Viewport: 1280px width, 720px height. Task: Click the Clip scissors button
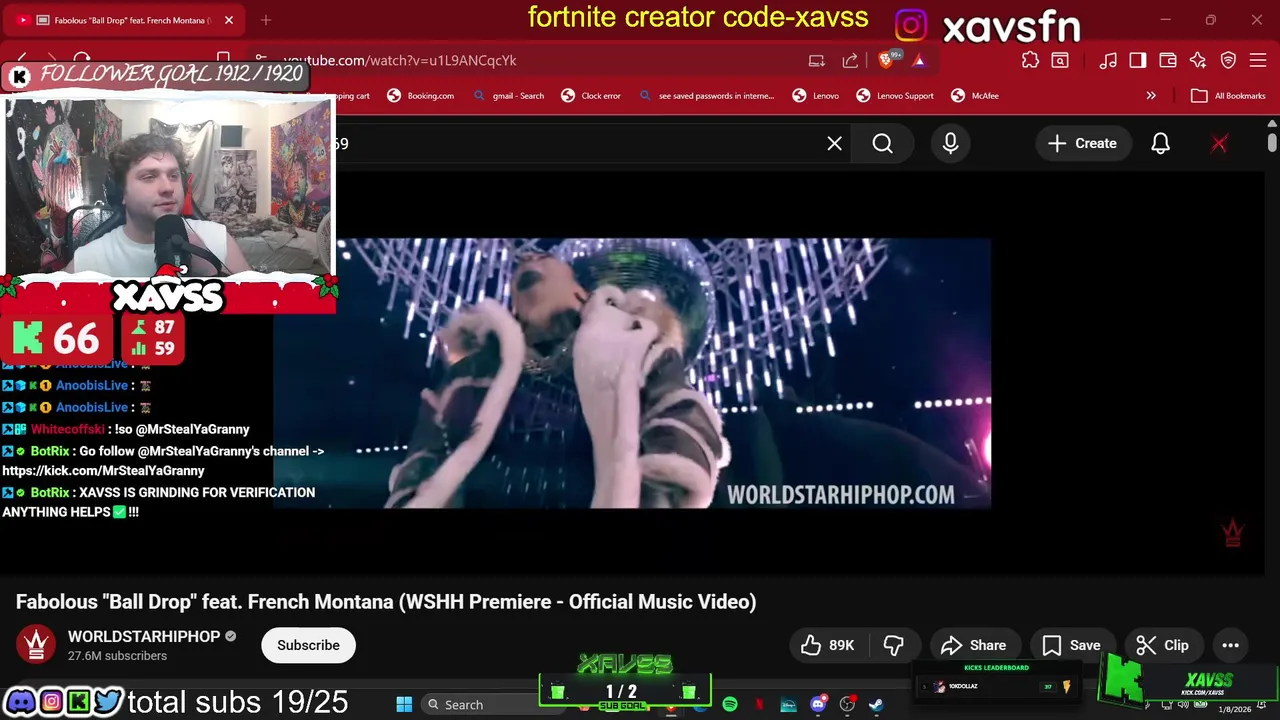(1162, 646)
